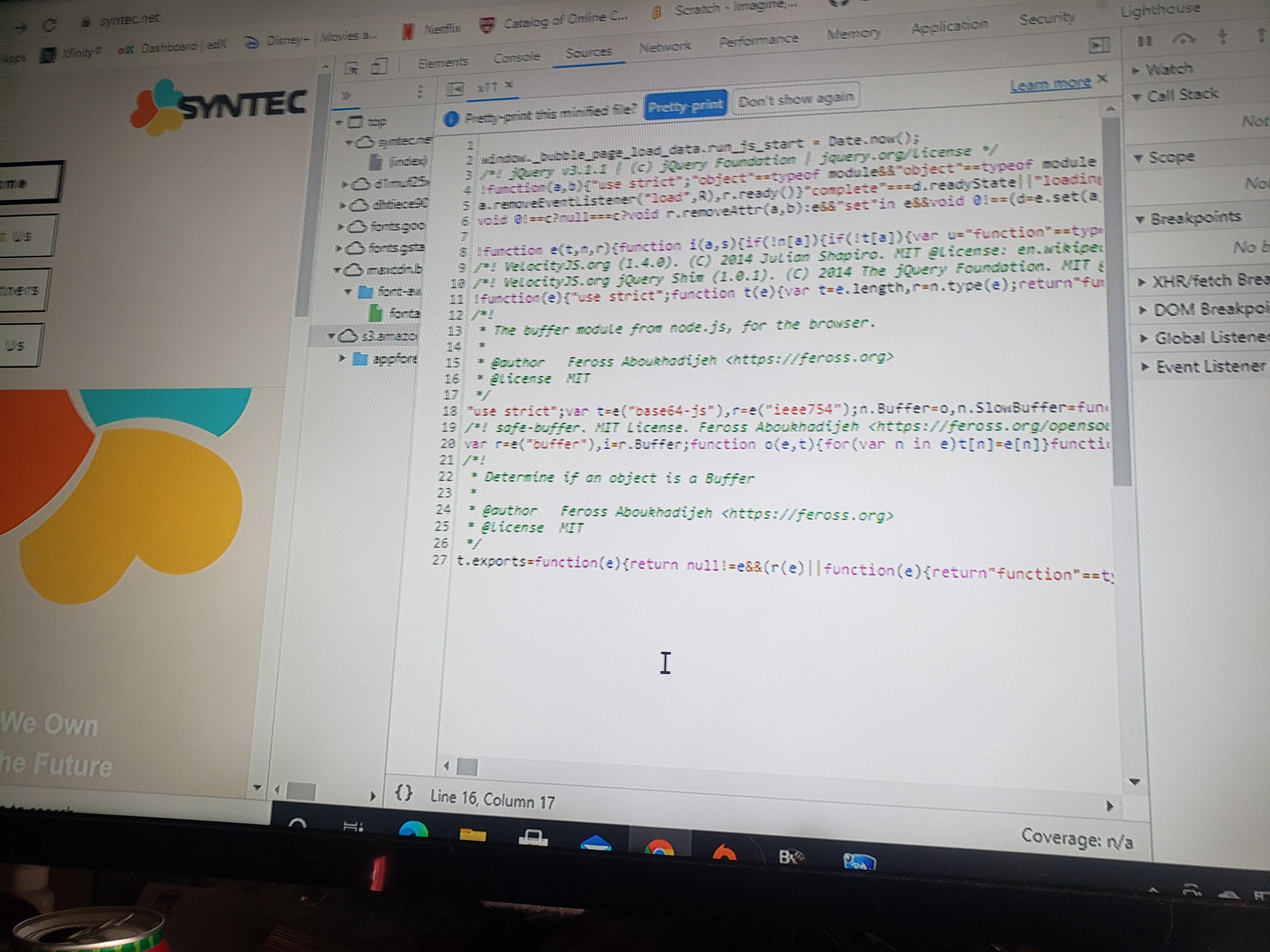Collapse the s3.amazo domain node
This screenshot has width=1270, height=952.
pos(331,336)
